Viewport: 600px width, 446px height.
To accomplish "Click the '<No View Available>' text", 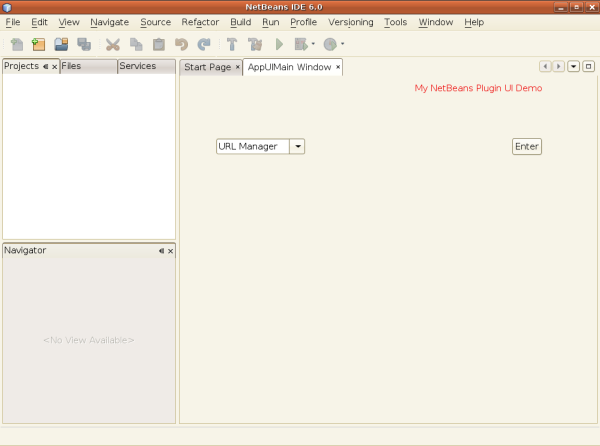I will click(88, 340).
